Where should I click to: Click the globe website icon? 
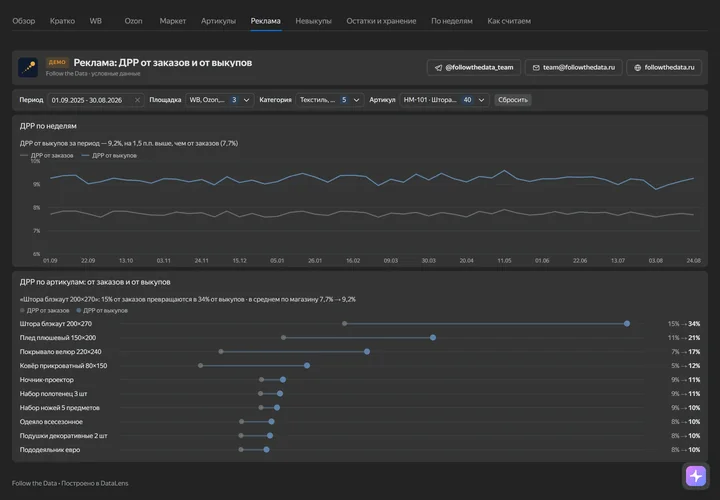[x=637, y=67]
